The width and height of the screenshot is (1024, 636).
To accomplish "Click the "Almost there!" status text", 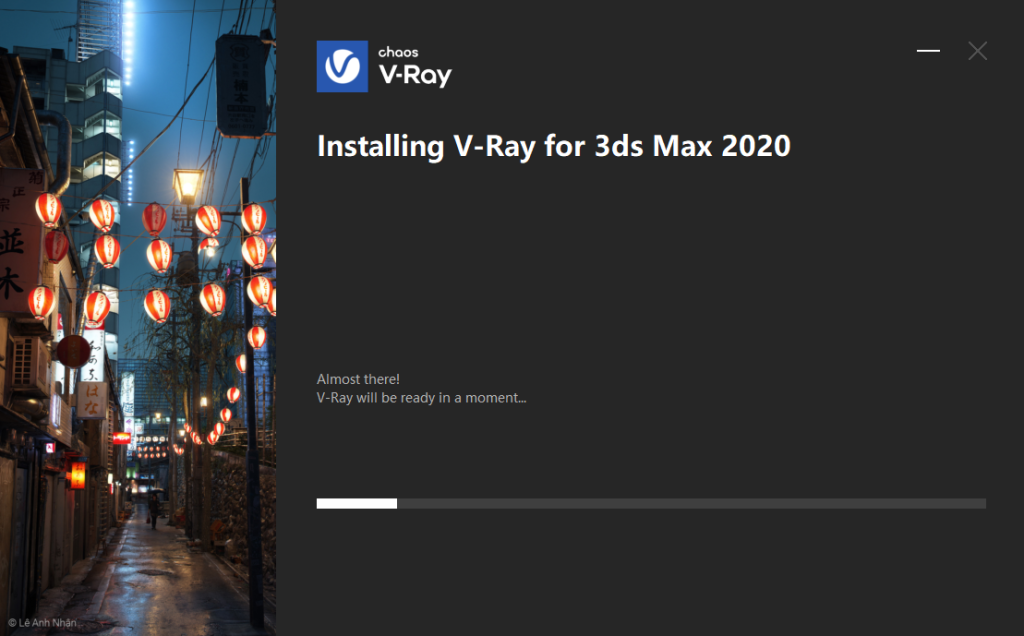I will click(x=358, y=379).
